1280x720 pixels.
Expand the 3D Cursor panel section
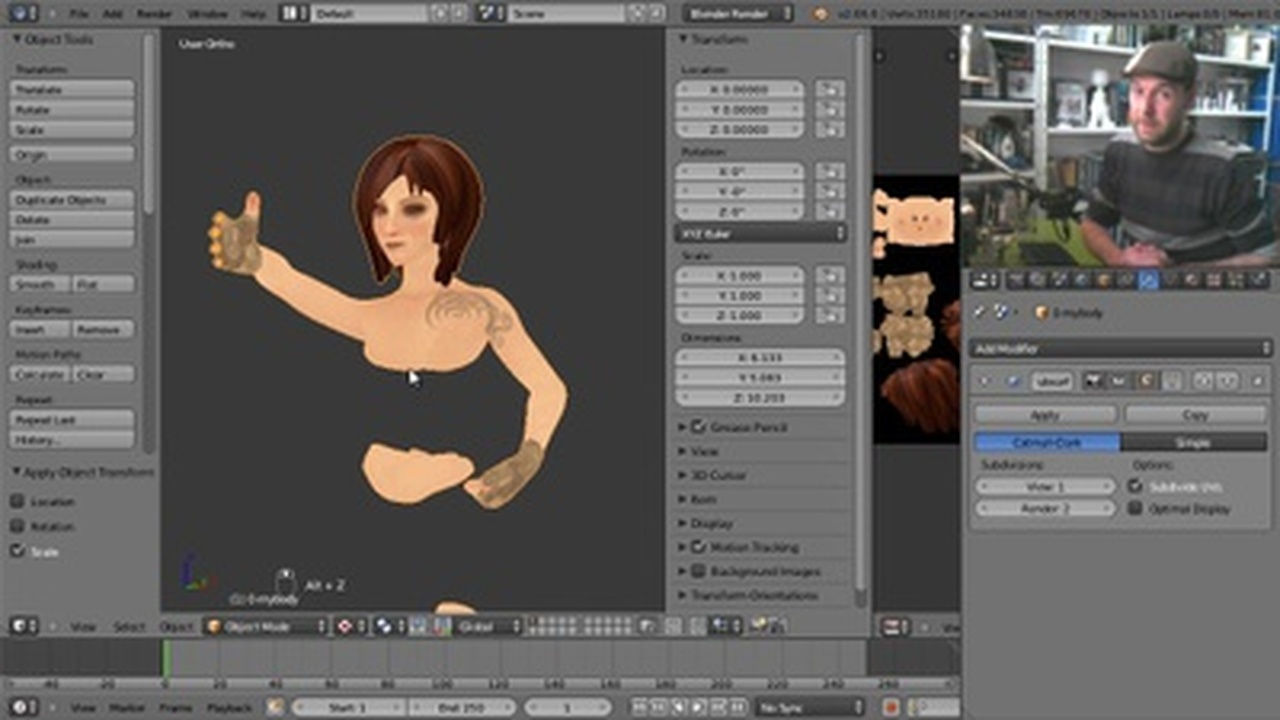pos(720,475)
